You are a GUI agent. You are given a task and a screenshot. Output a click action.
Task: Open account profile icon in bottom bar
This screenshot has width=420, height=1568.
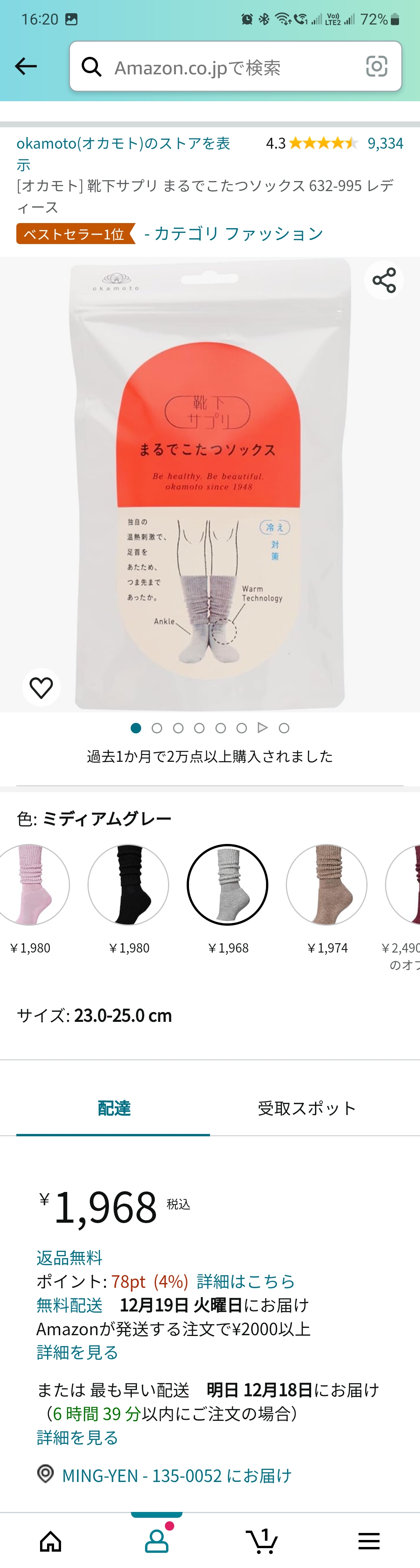(157, 1540)
